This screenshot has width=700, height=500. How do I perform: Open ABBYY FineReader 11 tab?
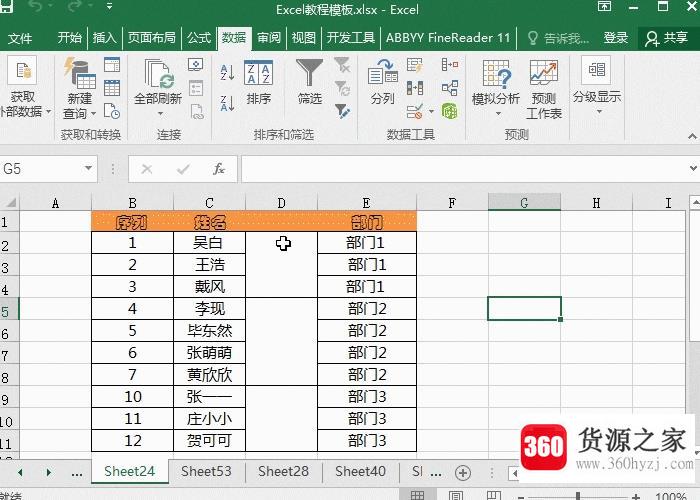point(448,38)
